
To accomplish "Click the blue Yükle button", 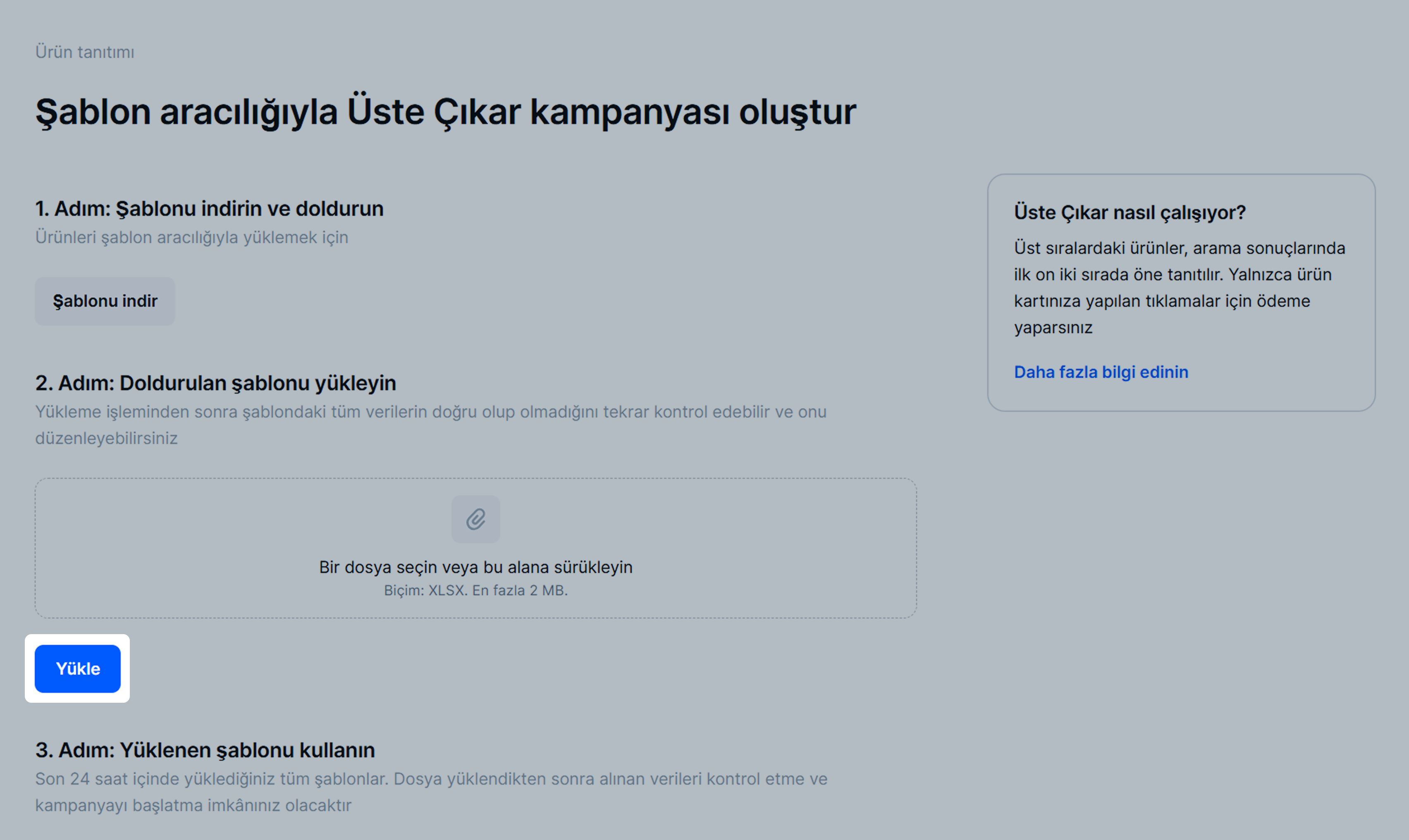I will 78,668.
